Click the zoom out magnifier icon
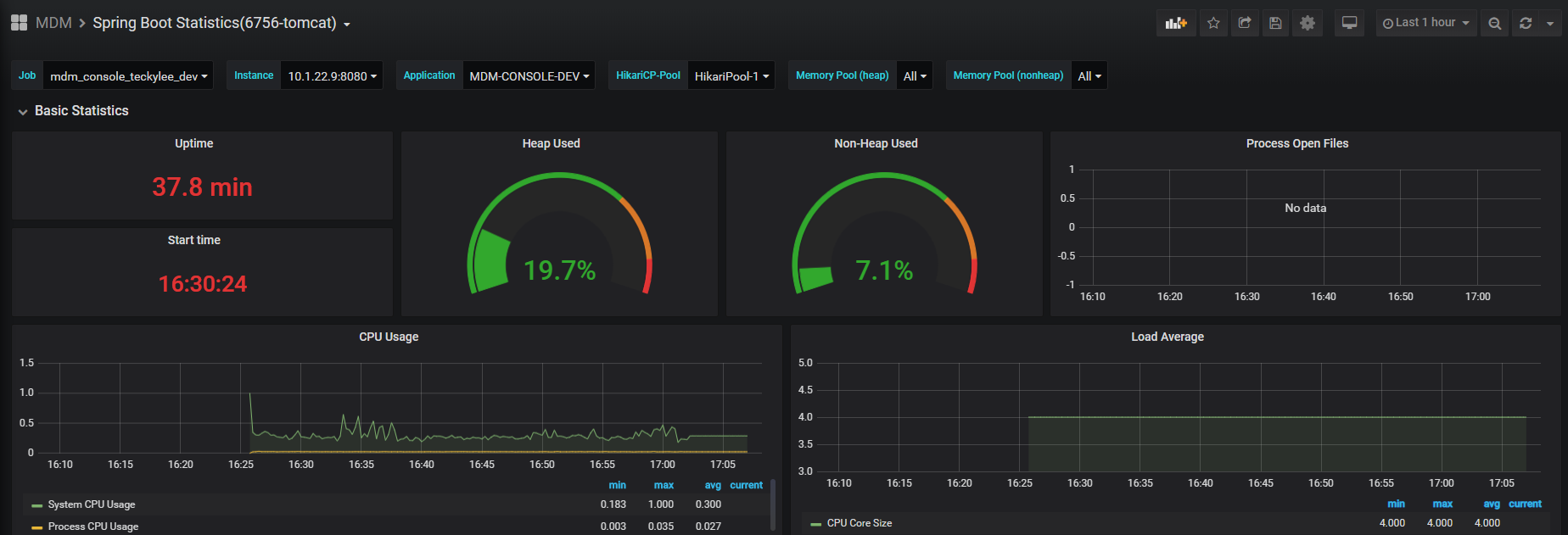 click(1495, 23)
